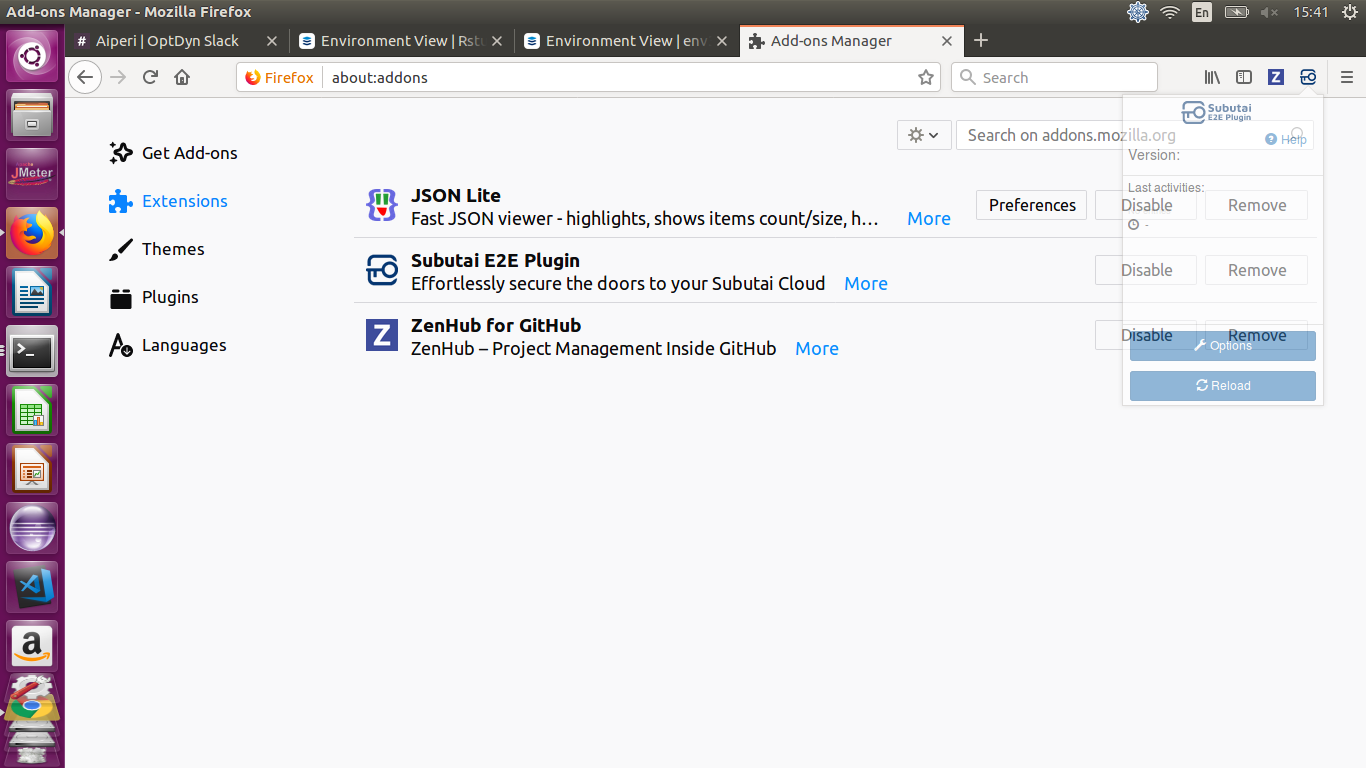
Task: Launch Eclipse from the dock
Action: (x=33, y=528)
